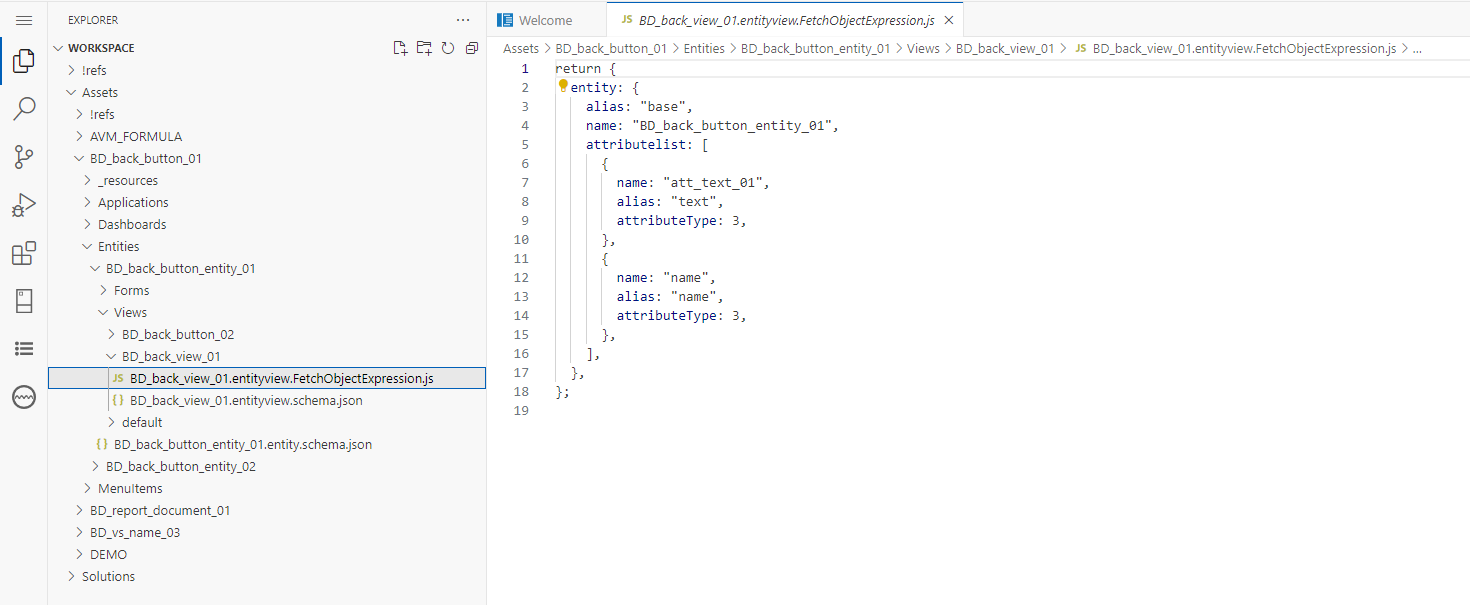Switch to the Welcome tab
The height and width of the screenshot is (605, 1470).
(546, 20)
